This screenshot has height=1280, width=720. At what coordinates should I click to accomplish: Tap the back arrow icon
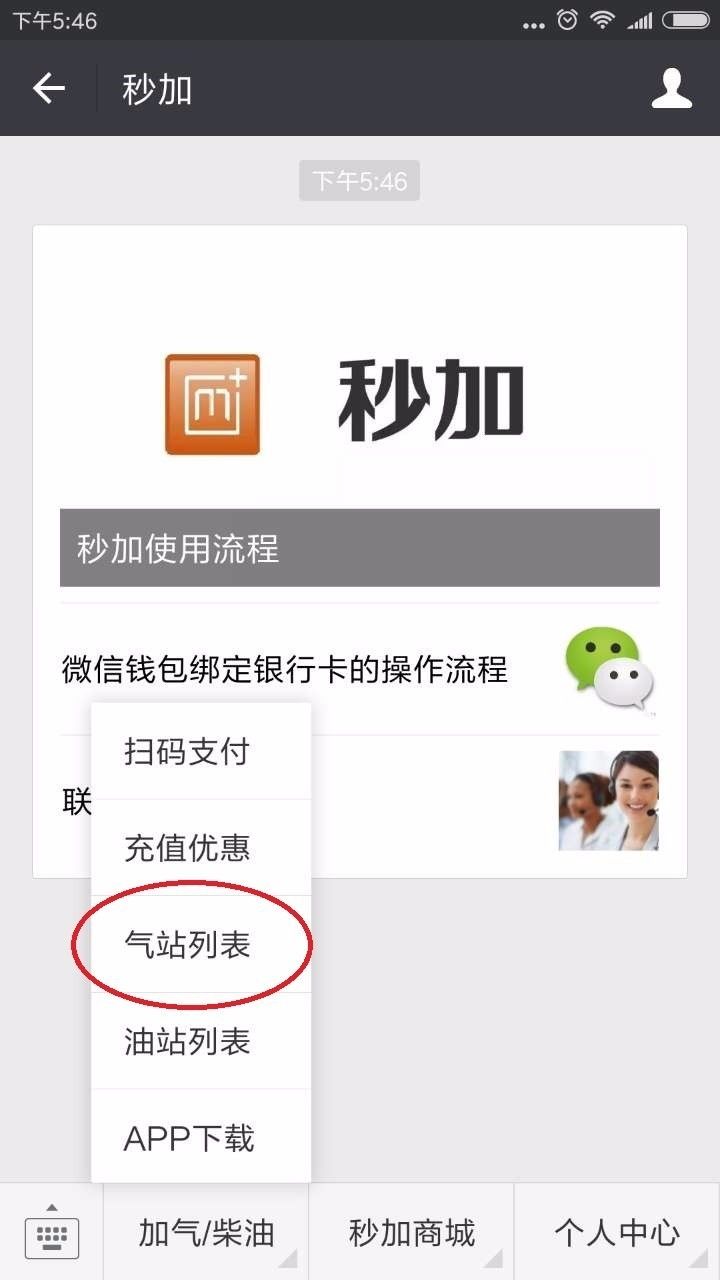point(48,89)
